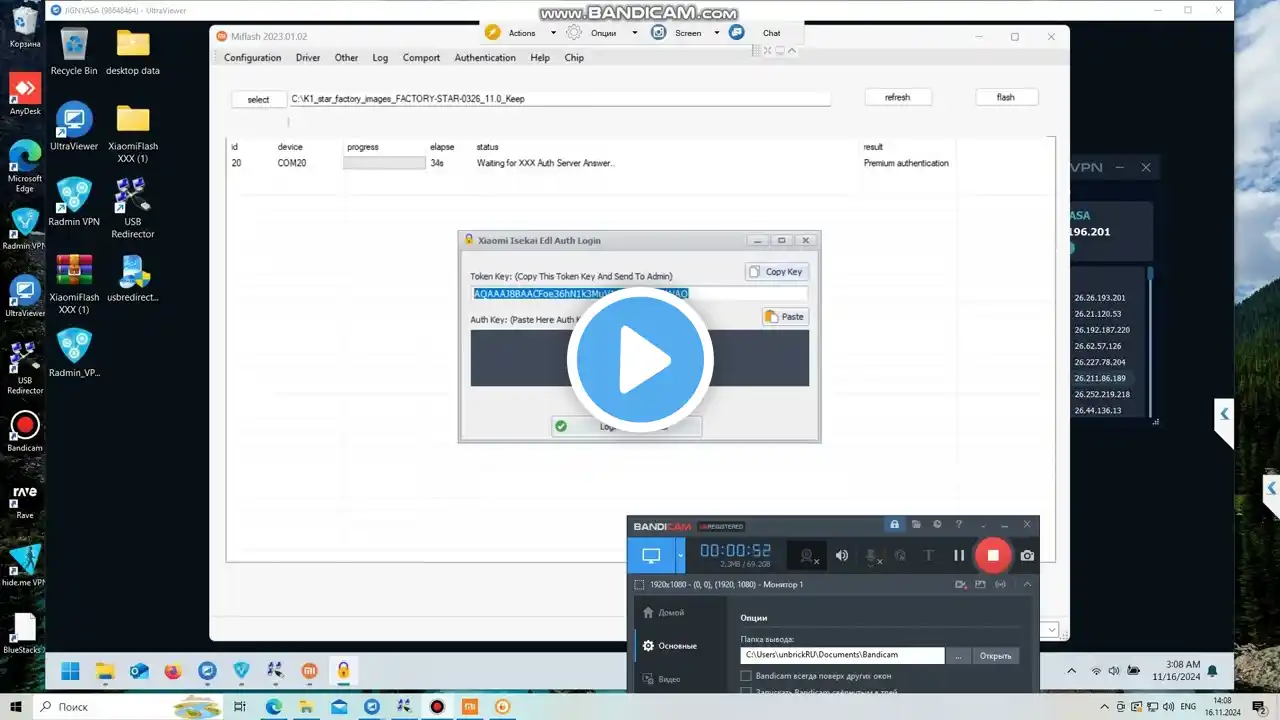Click Bandicam scheduled recording clock icon
Viewport: 1280px width, 720px height.
937,525
